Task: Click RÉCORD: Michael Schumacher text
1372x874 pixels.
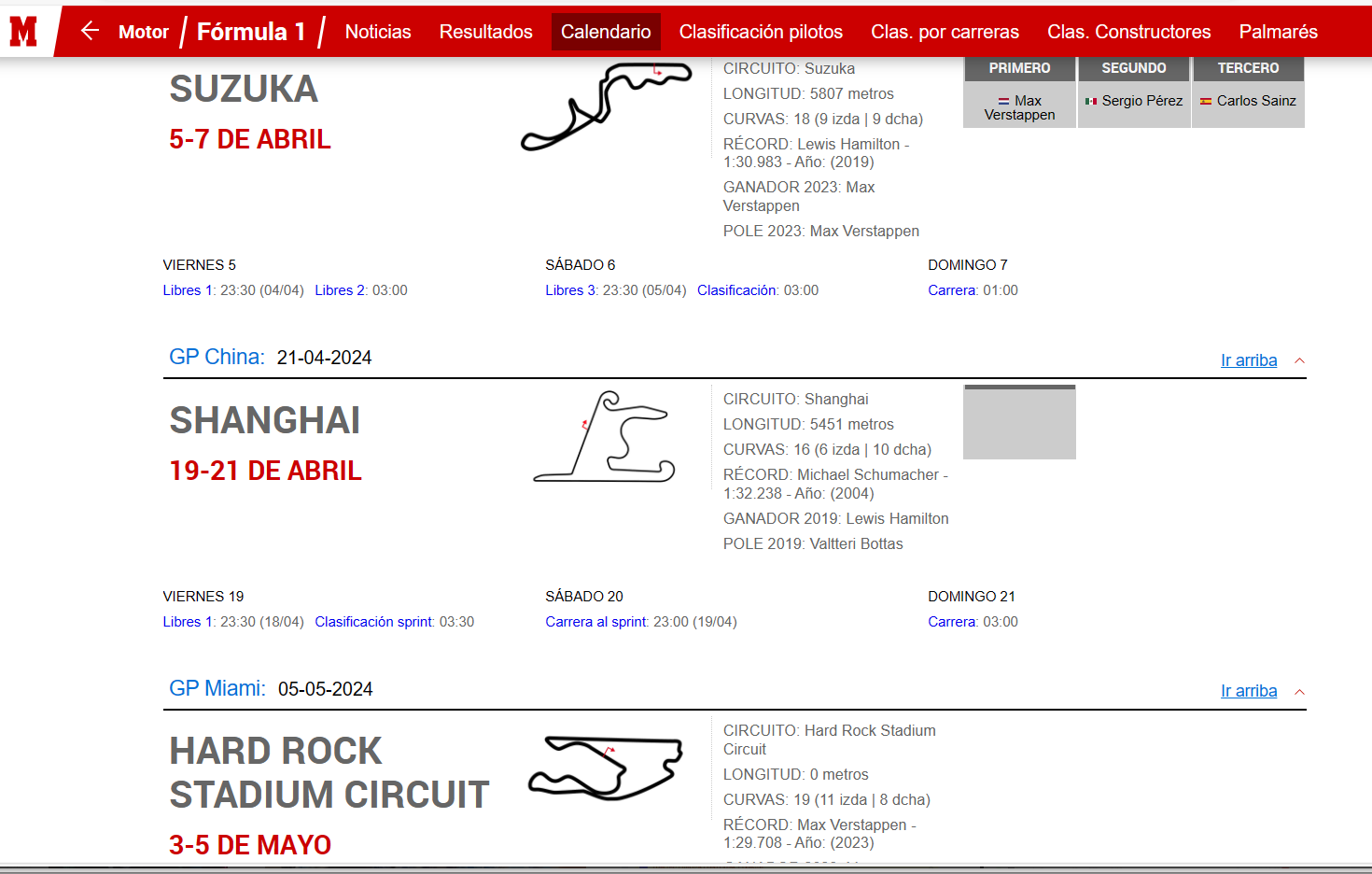Action: pyautogui.click(x=835, y=484)
